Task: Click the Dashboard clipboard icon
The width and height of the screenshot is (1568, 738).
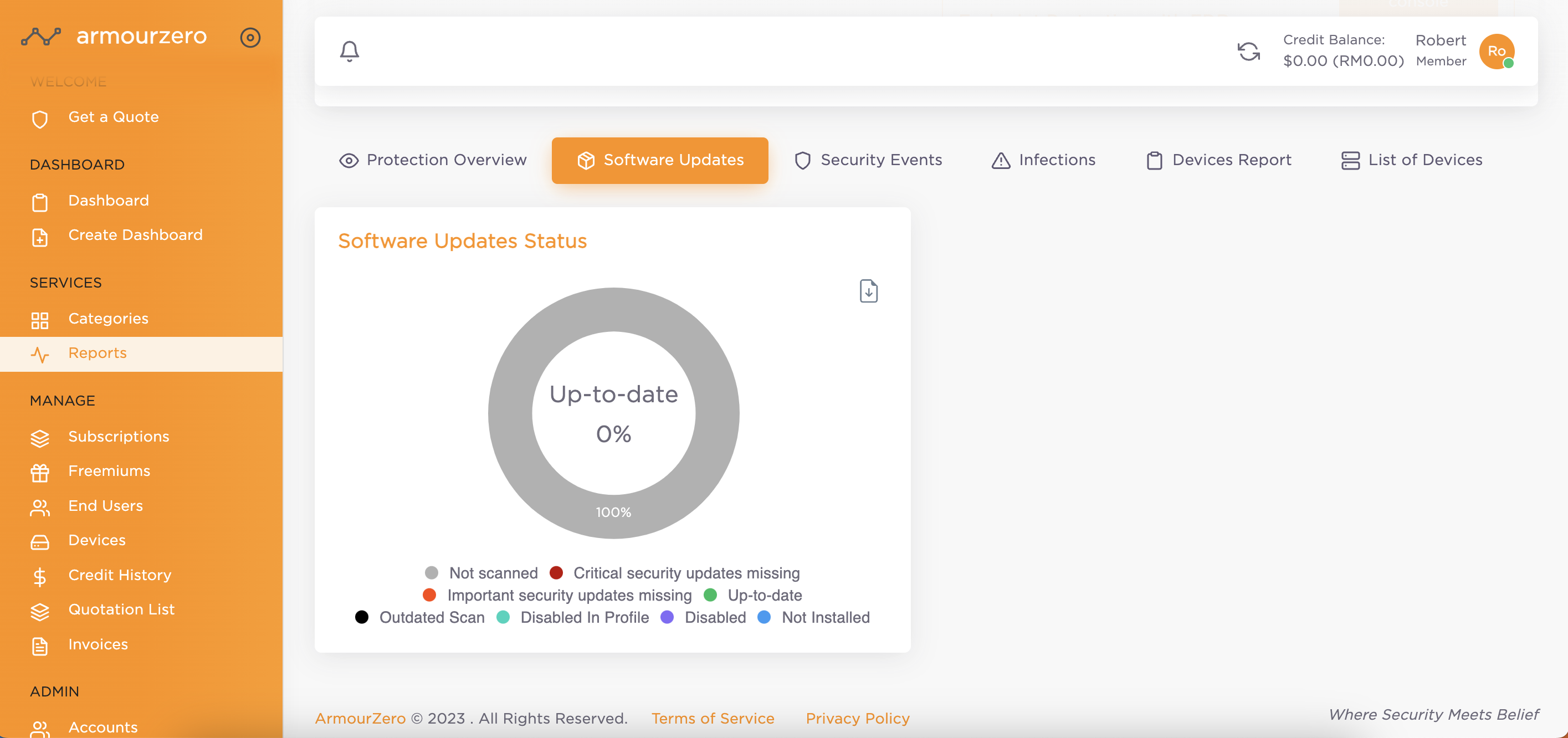Action: (40, 202)
